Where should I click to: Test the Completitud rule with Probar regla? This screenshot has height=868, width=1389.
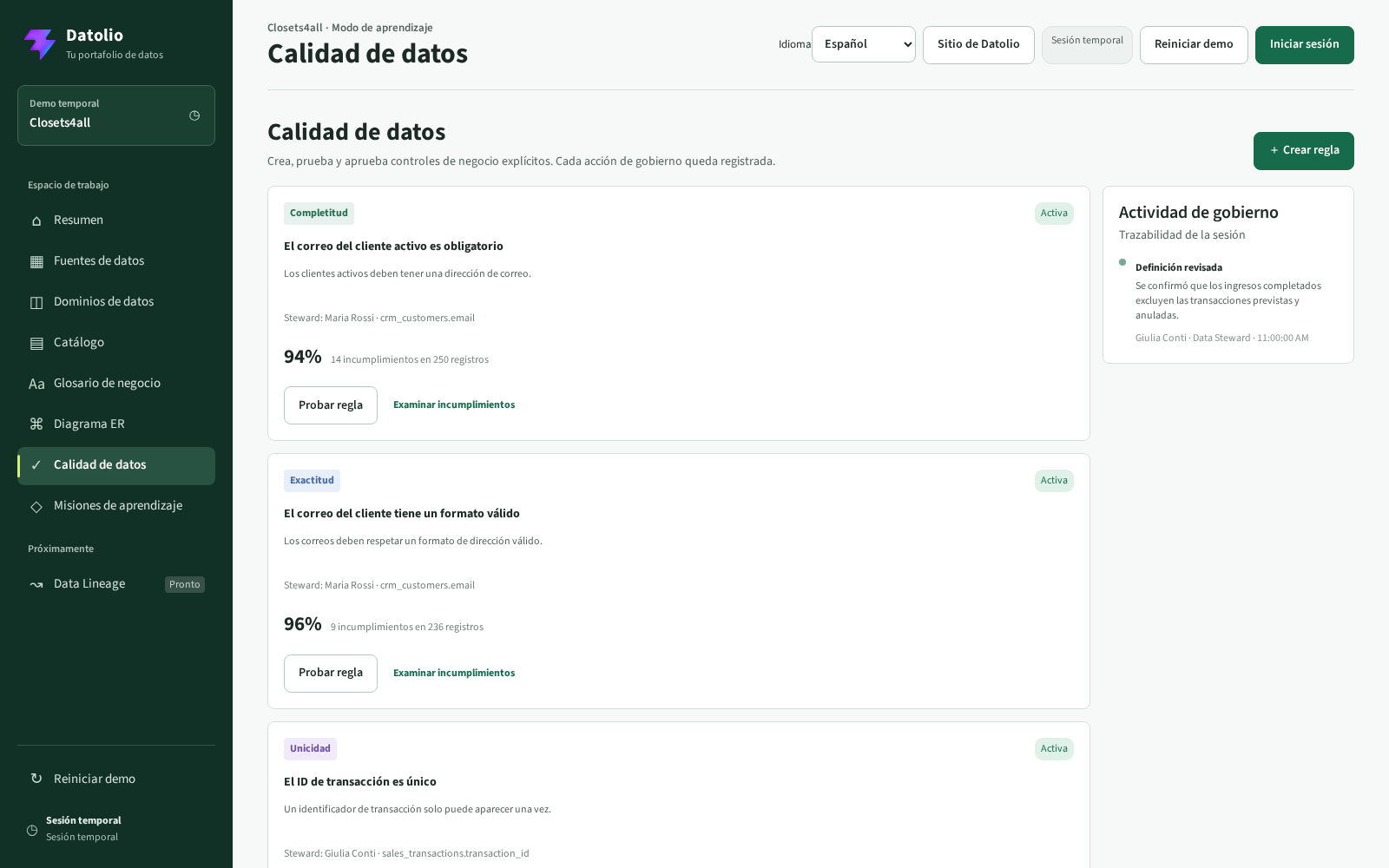(331, 405)
